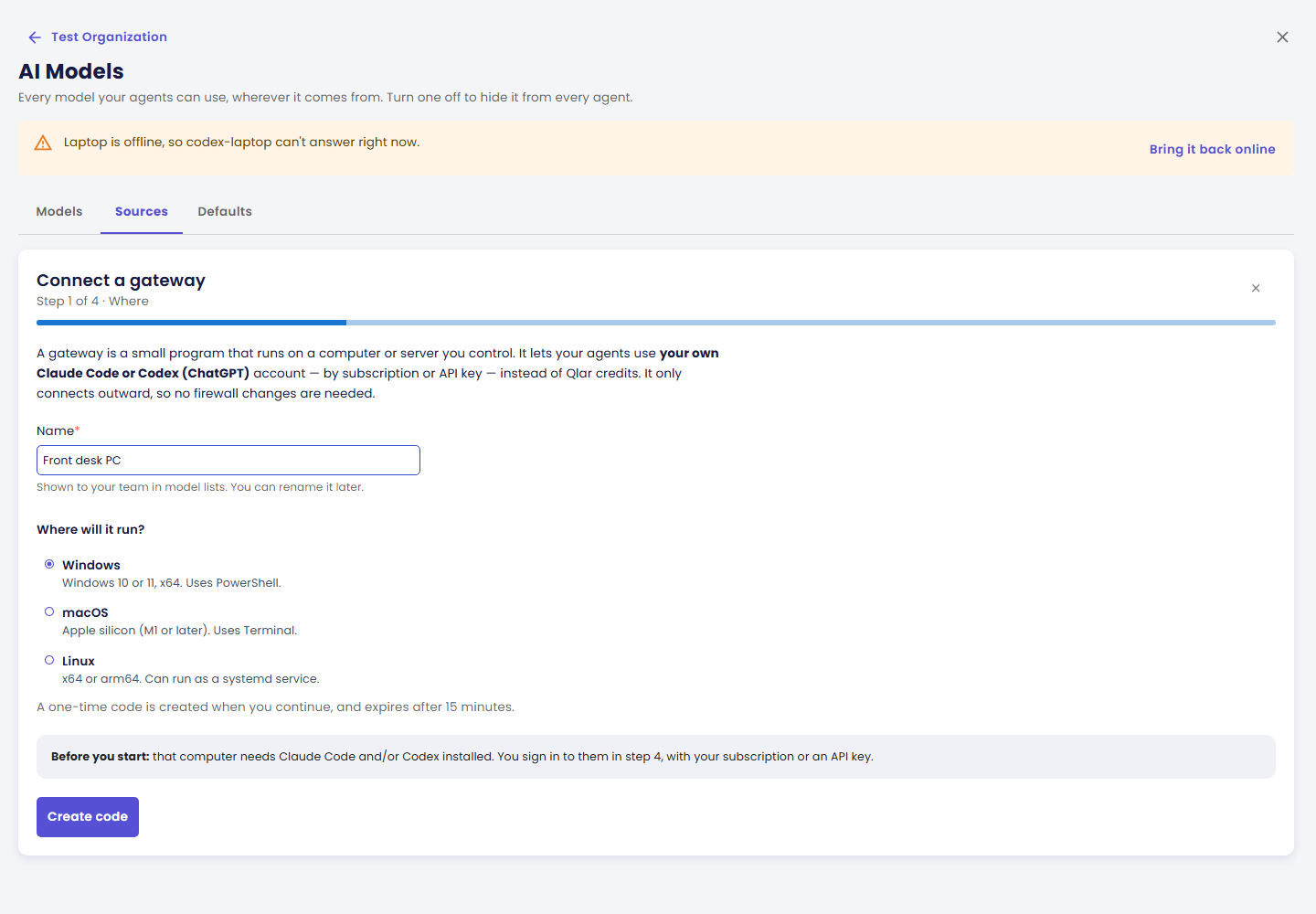Viewport: 1316px width, 914px height.
Task: Click the 'Step 1 of 4 · Where' text
Action: coord(92,302)
